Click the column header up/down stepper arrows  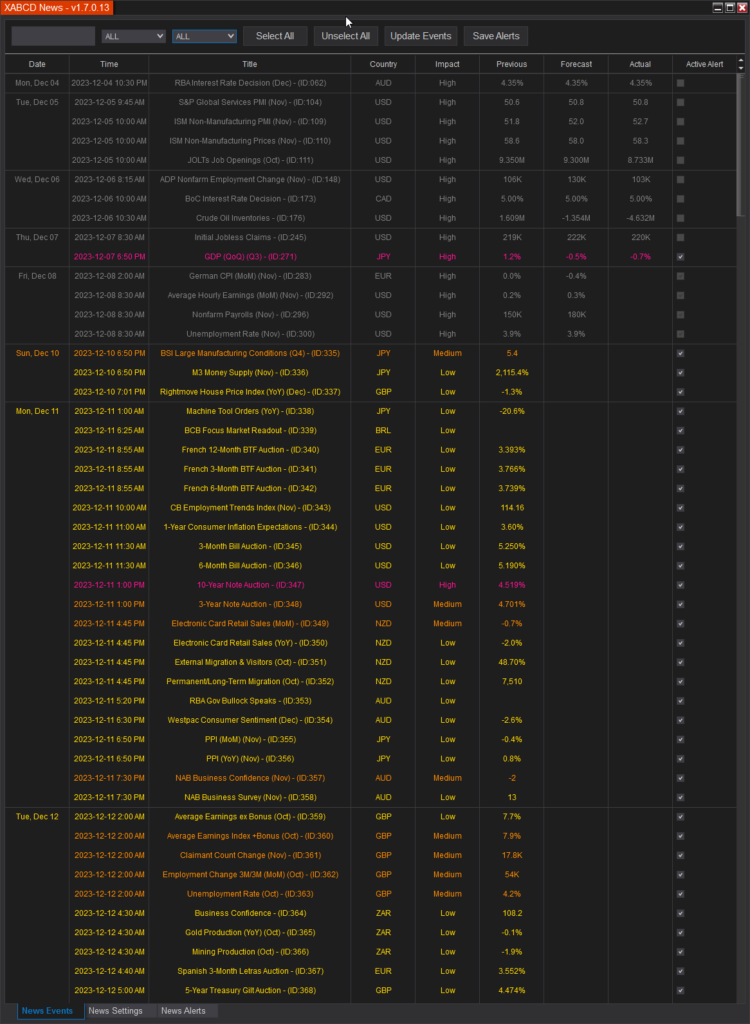[740, 64]
